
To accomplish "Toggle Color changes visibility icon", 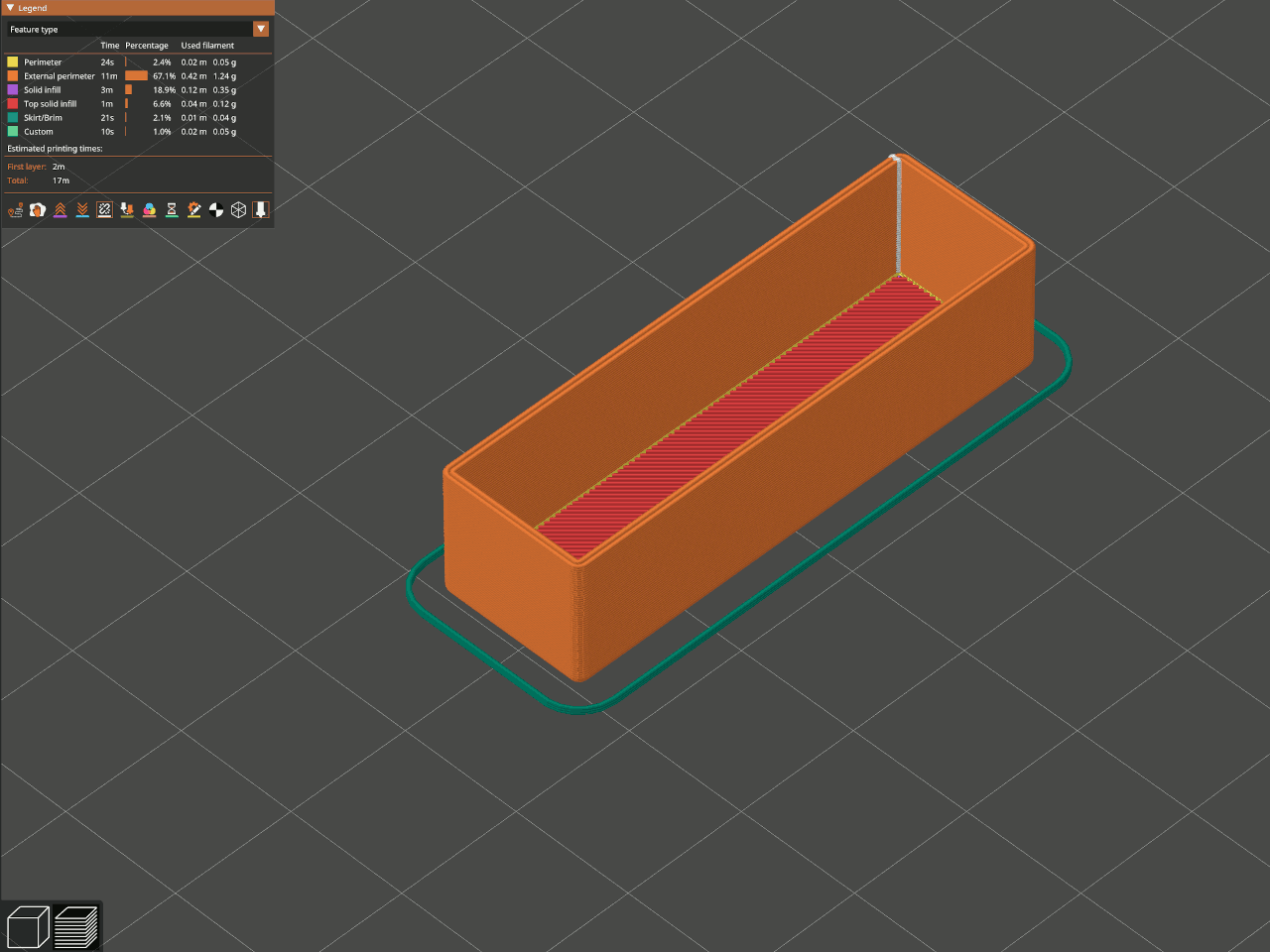I will point(150,209).
